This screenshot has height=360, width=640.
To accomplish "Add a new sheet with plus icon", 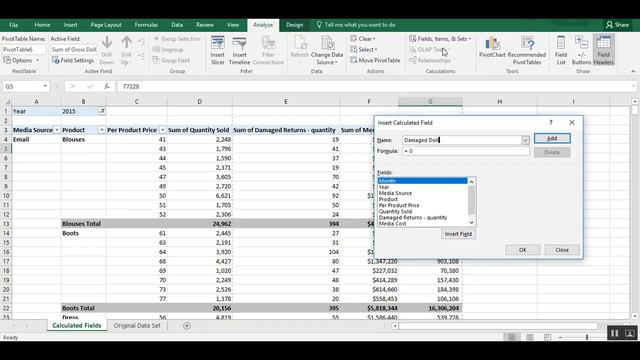I will tap(187, 326).
